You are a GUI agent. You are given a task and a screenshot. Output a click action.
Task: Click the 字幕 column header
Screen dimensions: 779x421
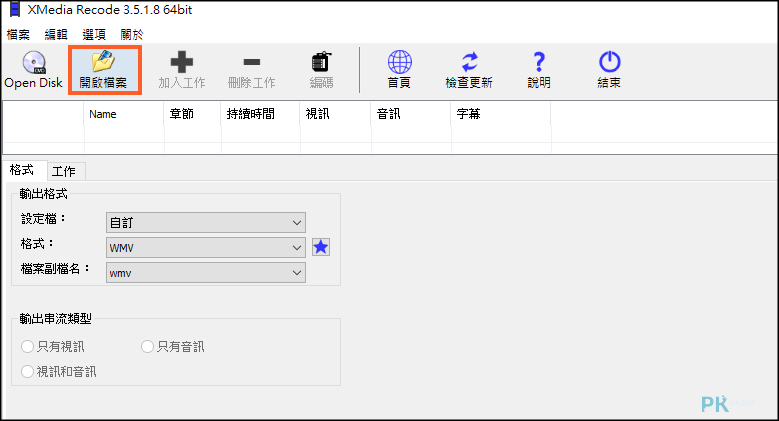501,114
